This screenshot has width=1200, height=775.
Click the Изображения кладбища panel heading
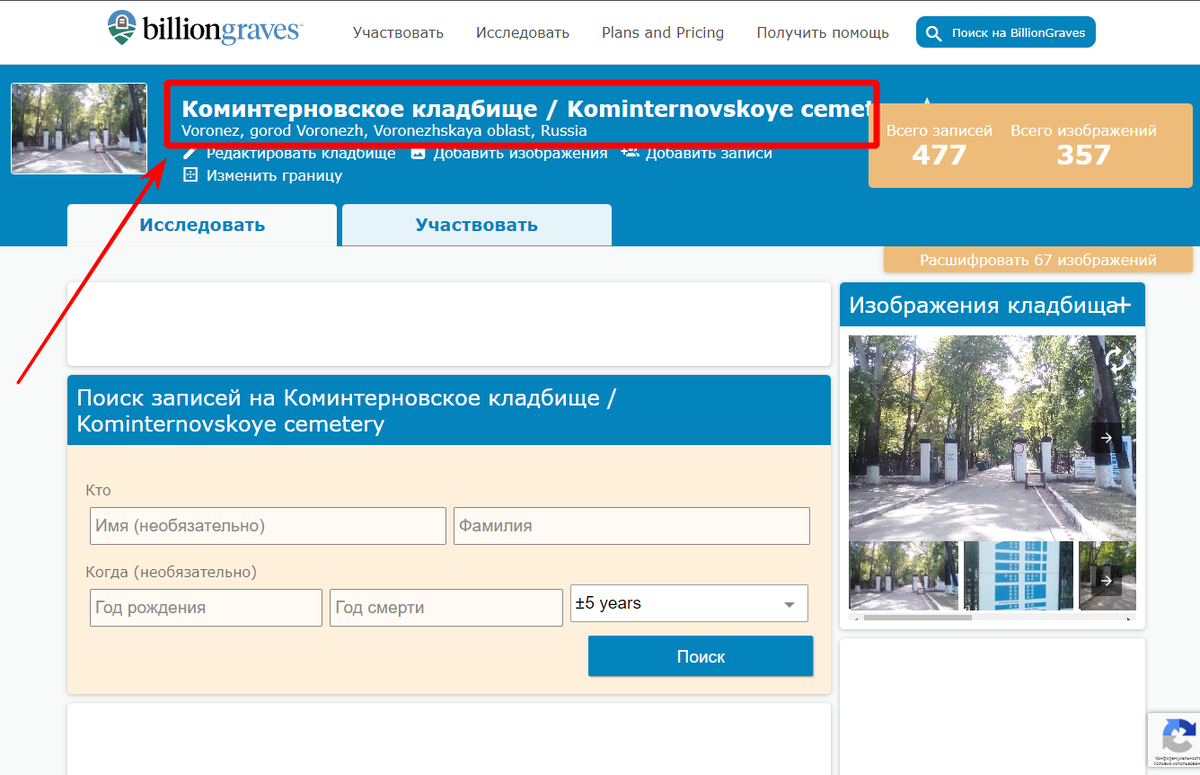(983, 305)
